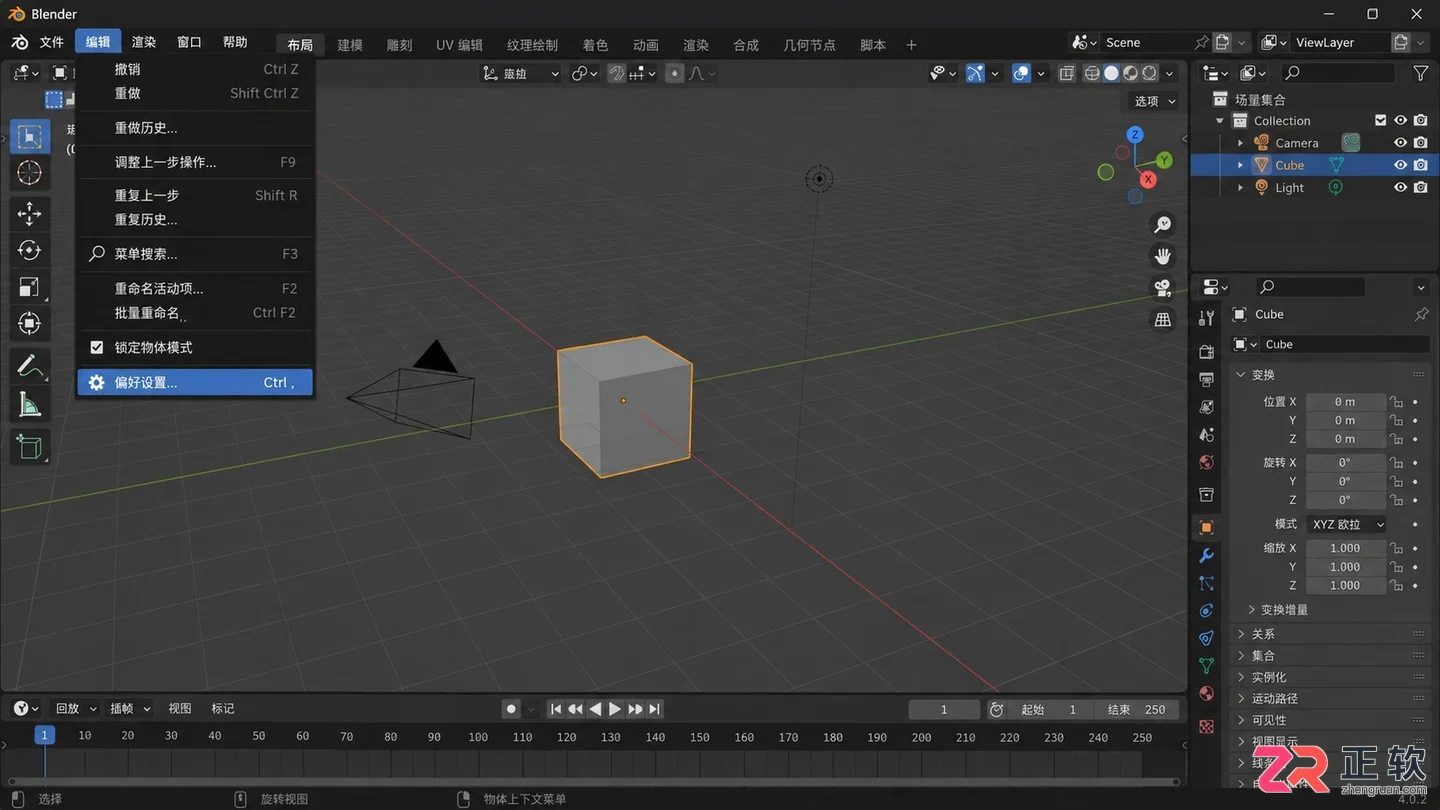Image resolution: width=1440 pixels, height=810 pixels.
Task: Select the Cursor tool in the left toolbar
Action: [x=29, y=172]
